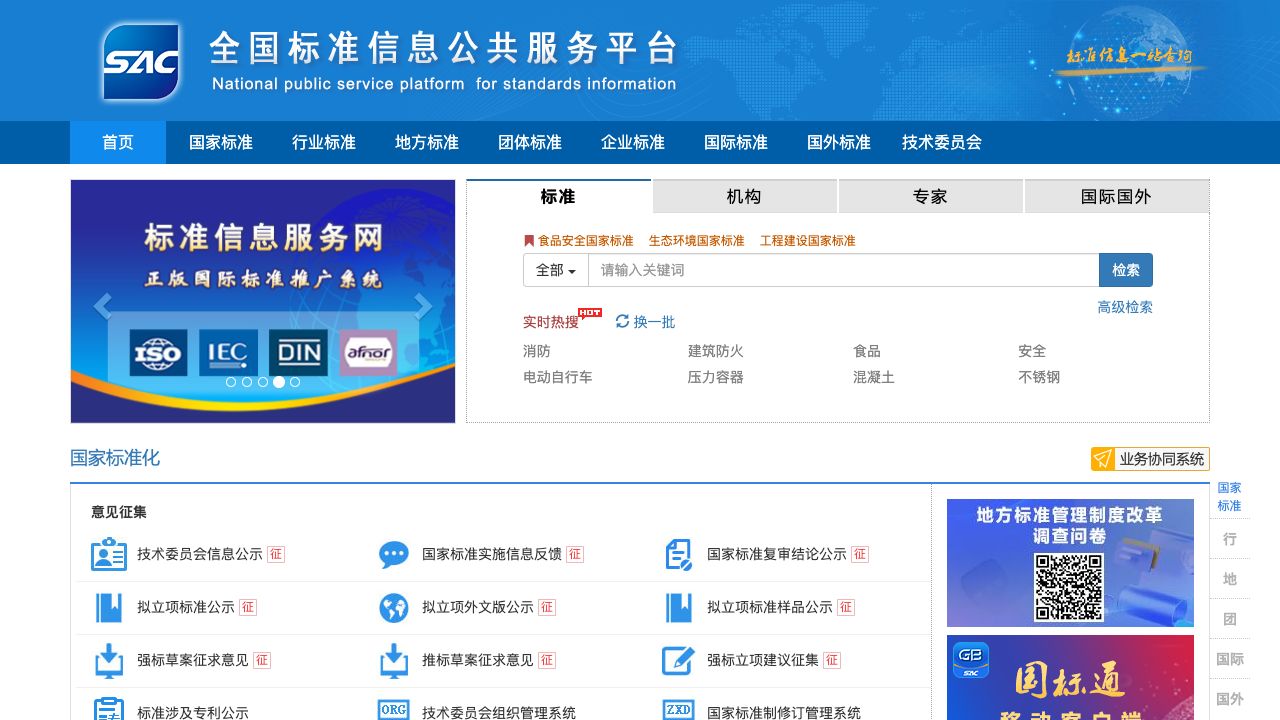This screenshot has width=1280, height=720.
Task: Open 国家标准 in the navigation bar
Action: click(x=221, y=142)
